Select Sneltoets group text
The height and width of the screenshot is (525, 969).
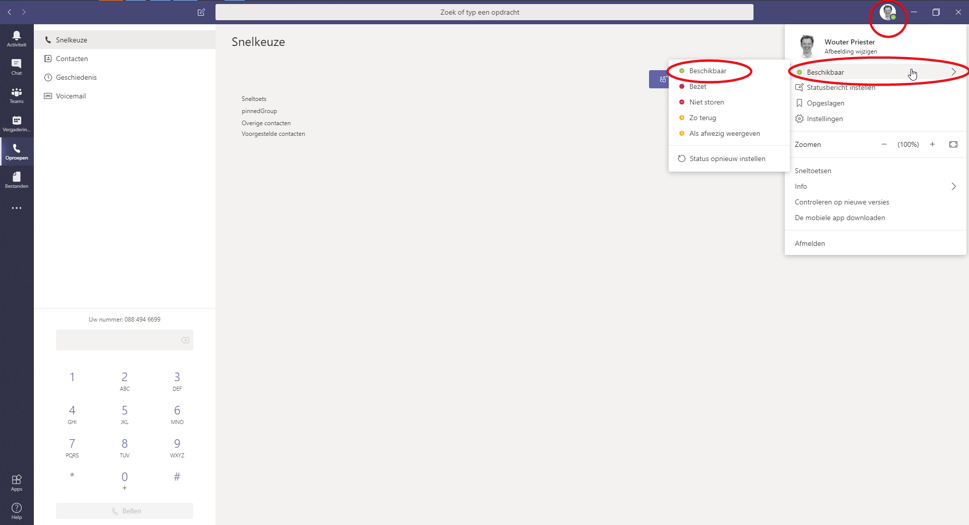click(254, 99)
